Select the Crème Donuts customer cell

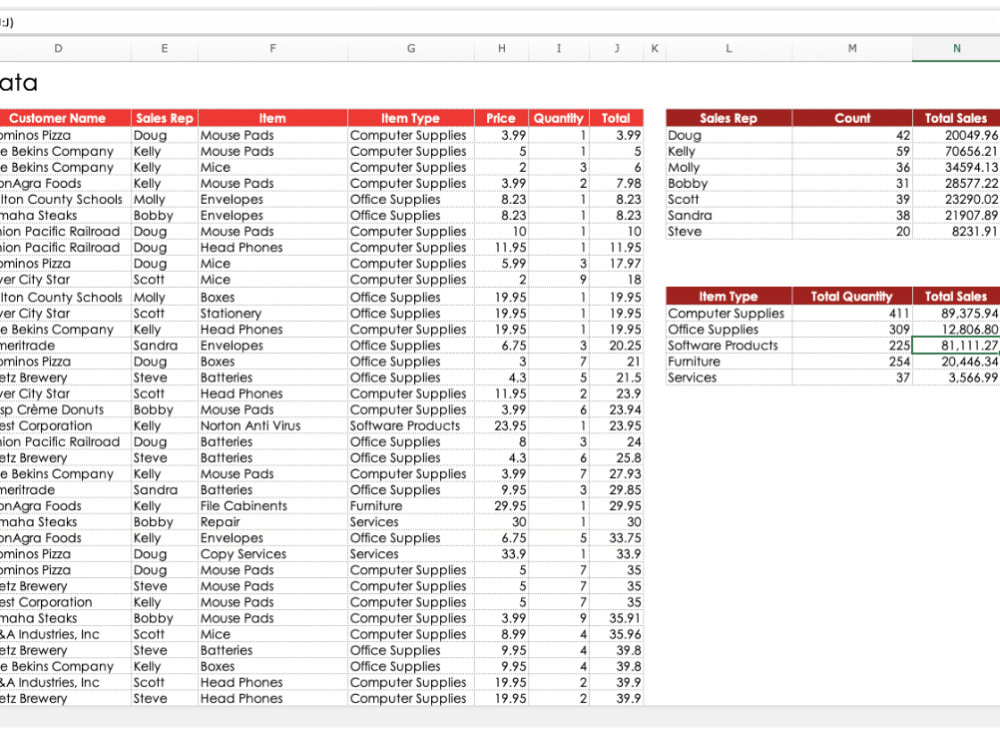click(x=65, y=409)
